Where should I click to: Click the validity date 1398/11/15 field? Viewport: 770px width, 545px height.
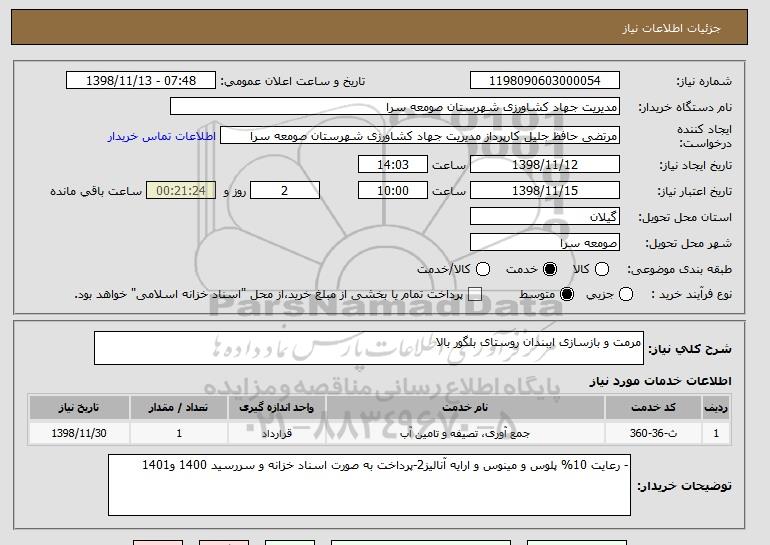(x=545, y=191)
